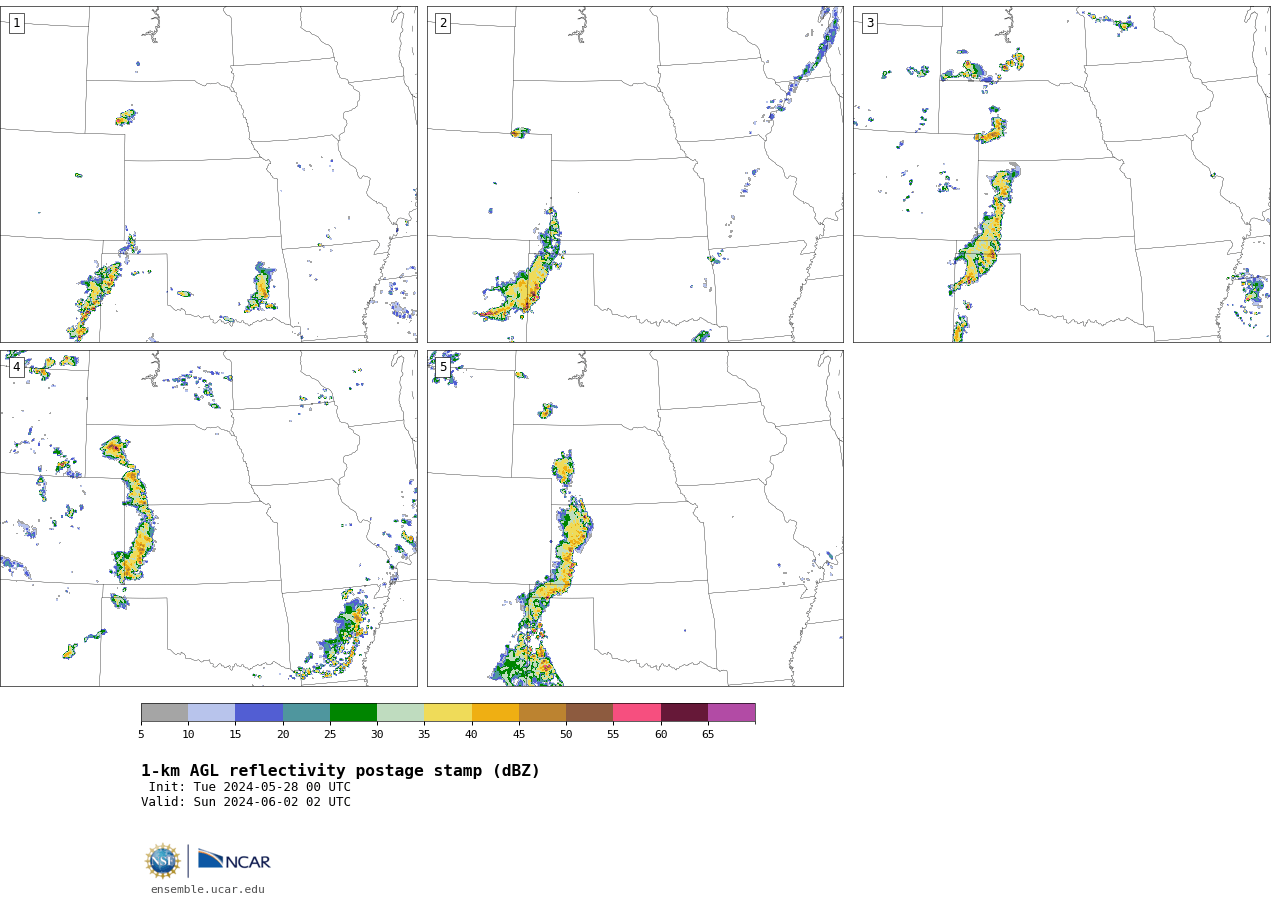Select the yellow 35-40 dBZ swatch
The width and height of the screenshot is (1280, 901).
[448, 713]
